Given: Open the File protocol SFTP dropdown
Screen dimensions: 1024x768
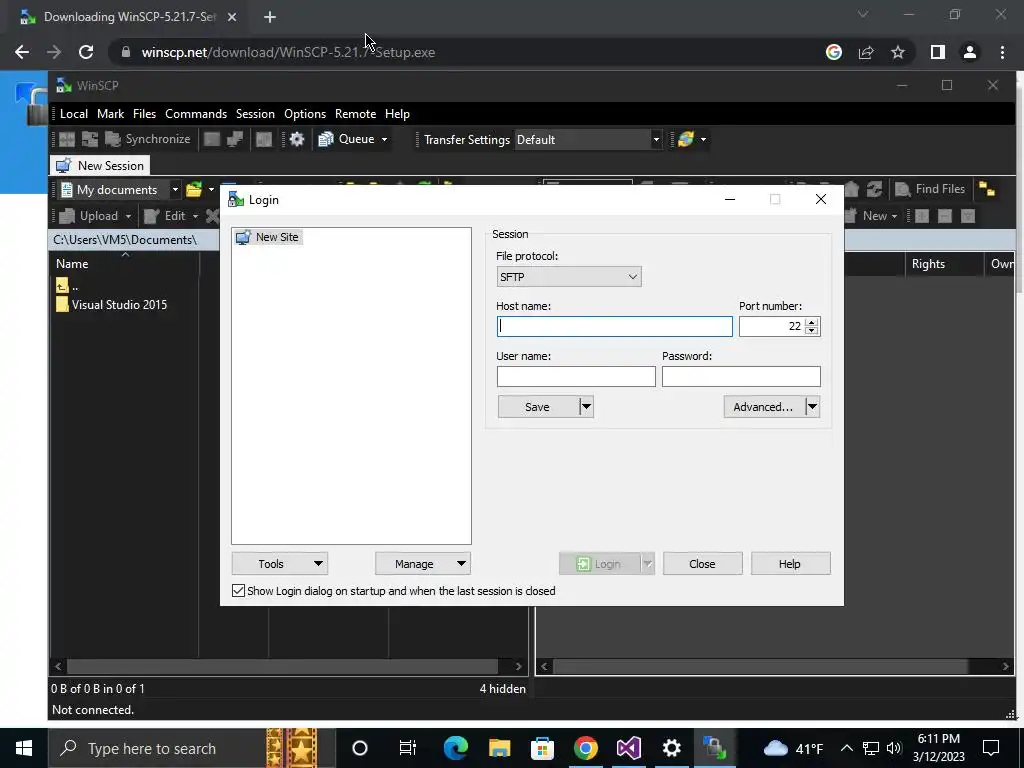Looking at the screenshot, I should click(569, 277).
